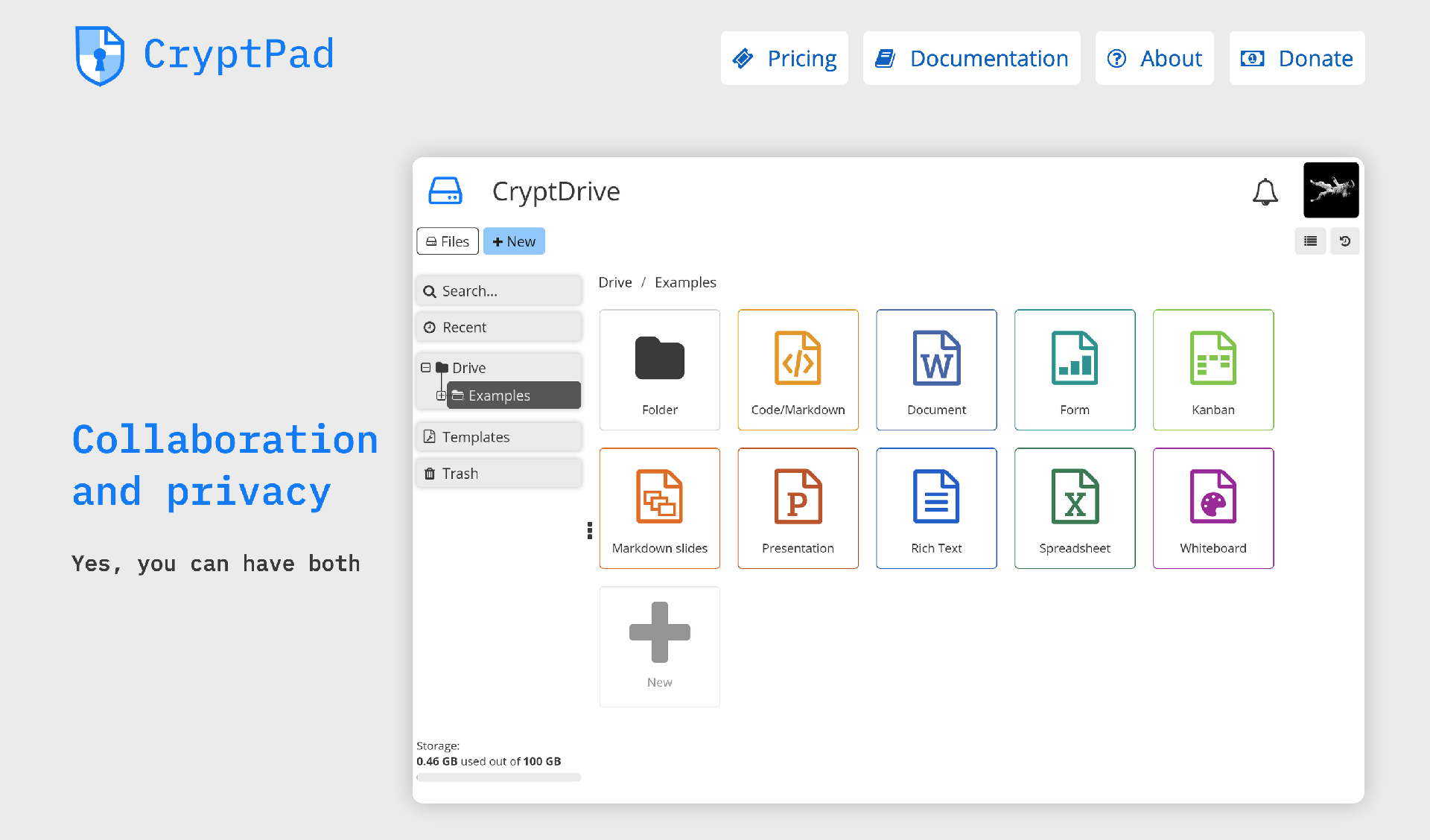The width and height of the screenshot is (1430, 840).
Task: Open the Pricing page
Action: pyautogui.click(x=784, y=58)
